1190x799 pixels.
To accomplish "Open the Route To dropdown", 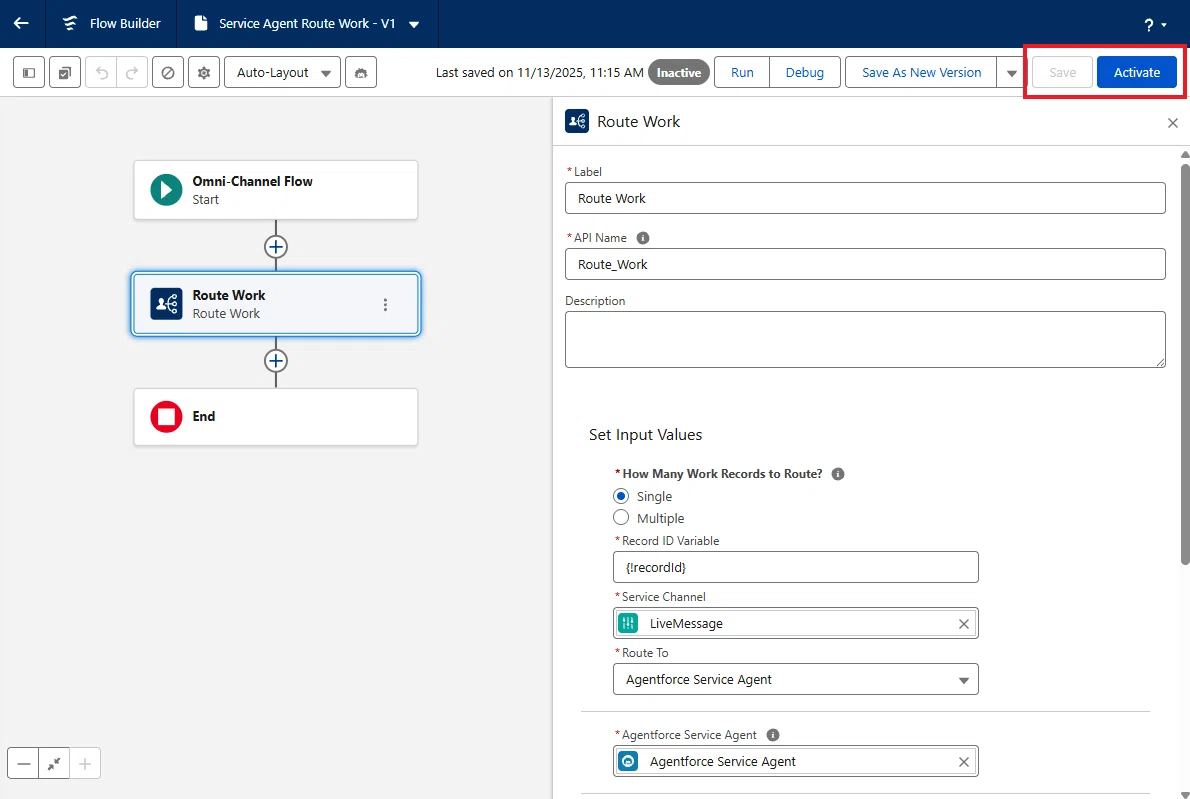I will pos(795,679).
